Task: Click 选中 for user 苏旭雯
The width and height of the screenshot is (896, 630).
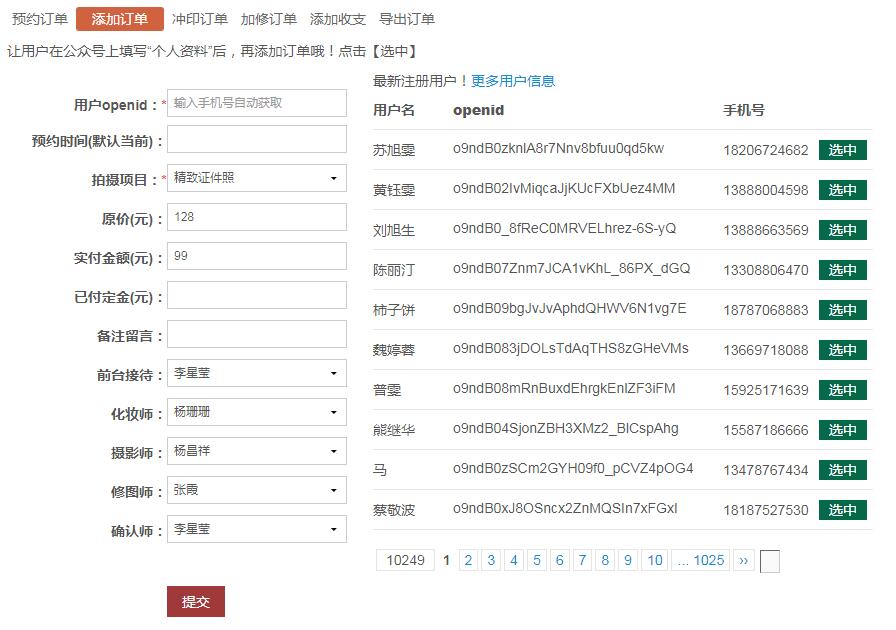Action: (x=842, y=150)
